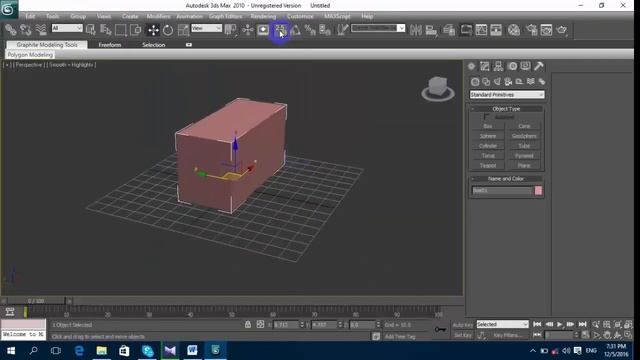Open the Help menu

point(367,16)
